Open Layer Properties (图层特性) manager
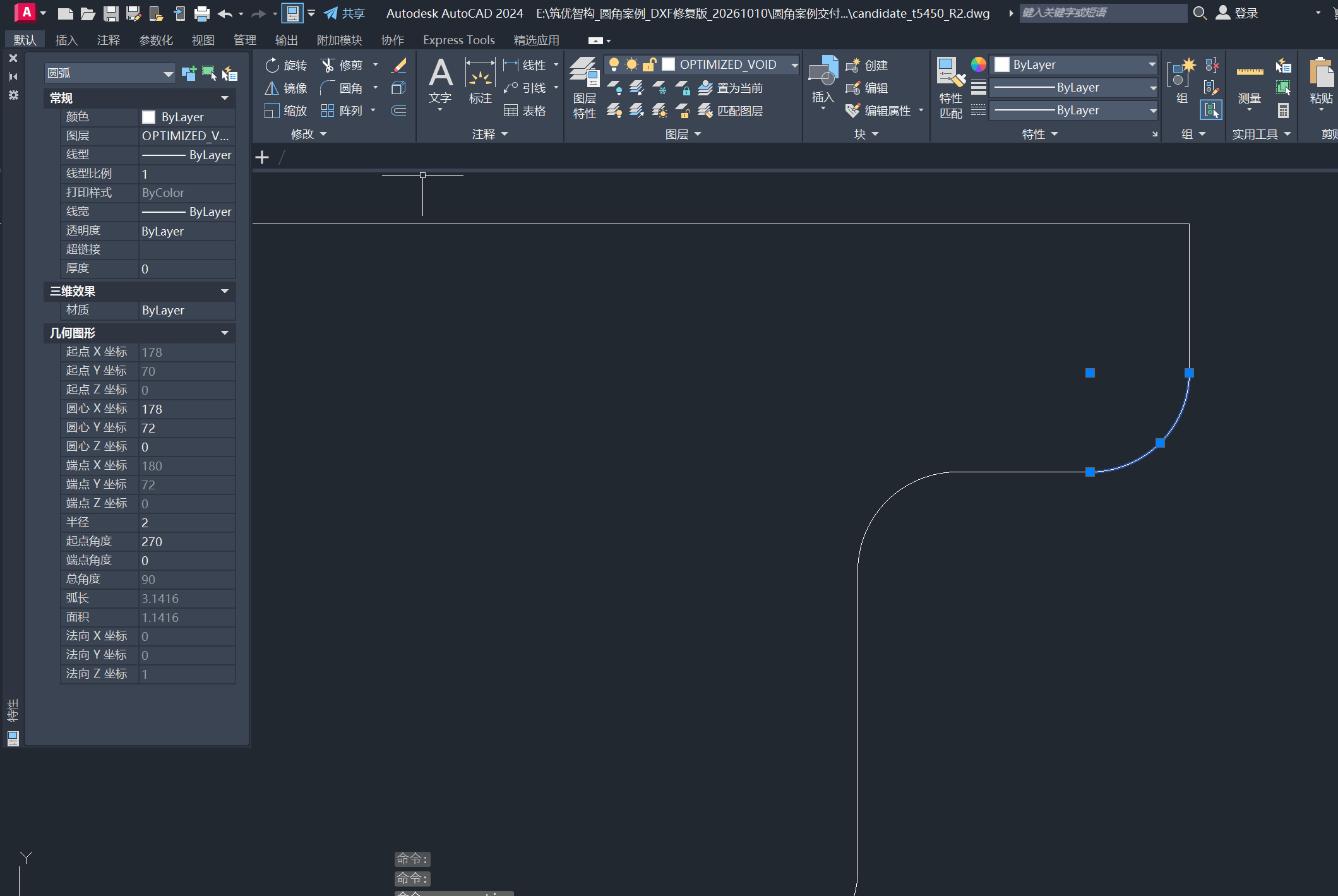 click(584, 87)
